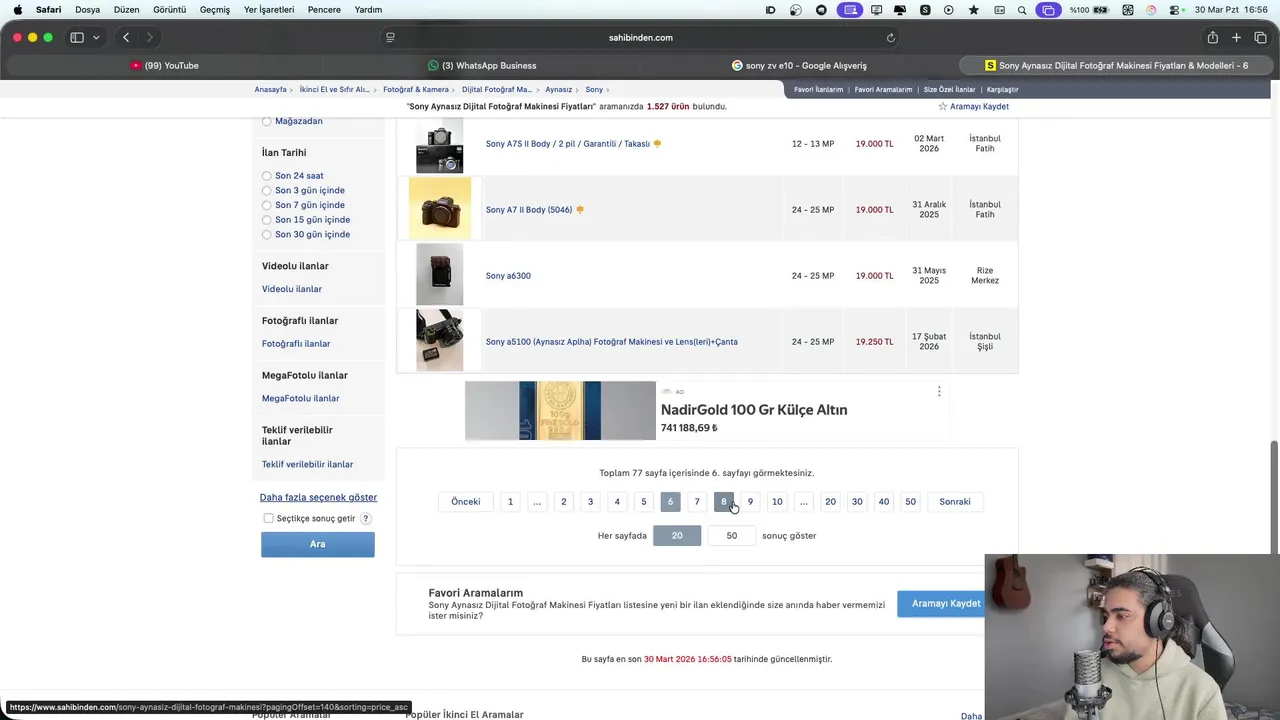Open the Sony A7 II Body listing thumbnail
The height and width of the screenshot is (720, 1280).
pos(440,209)
